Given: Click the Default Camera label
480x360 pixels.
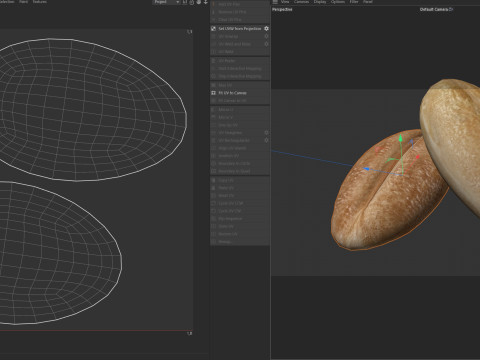Looking at the screenshot, I should point(434,9).
